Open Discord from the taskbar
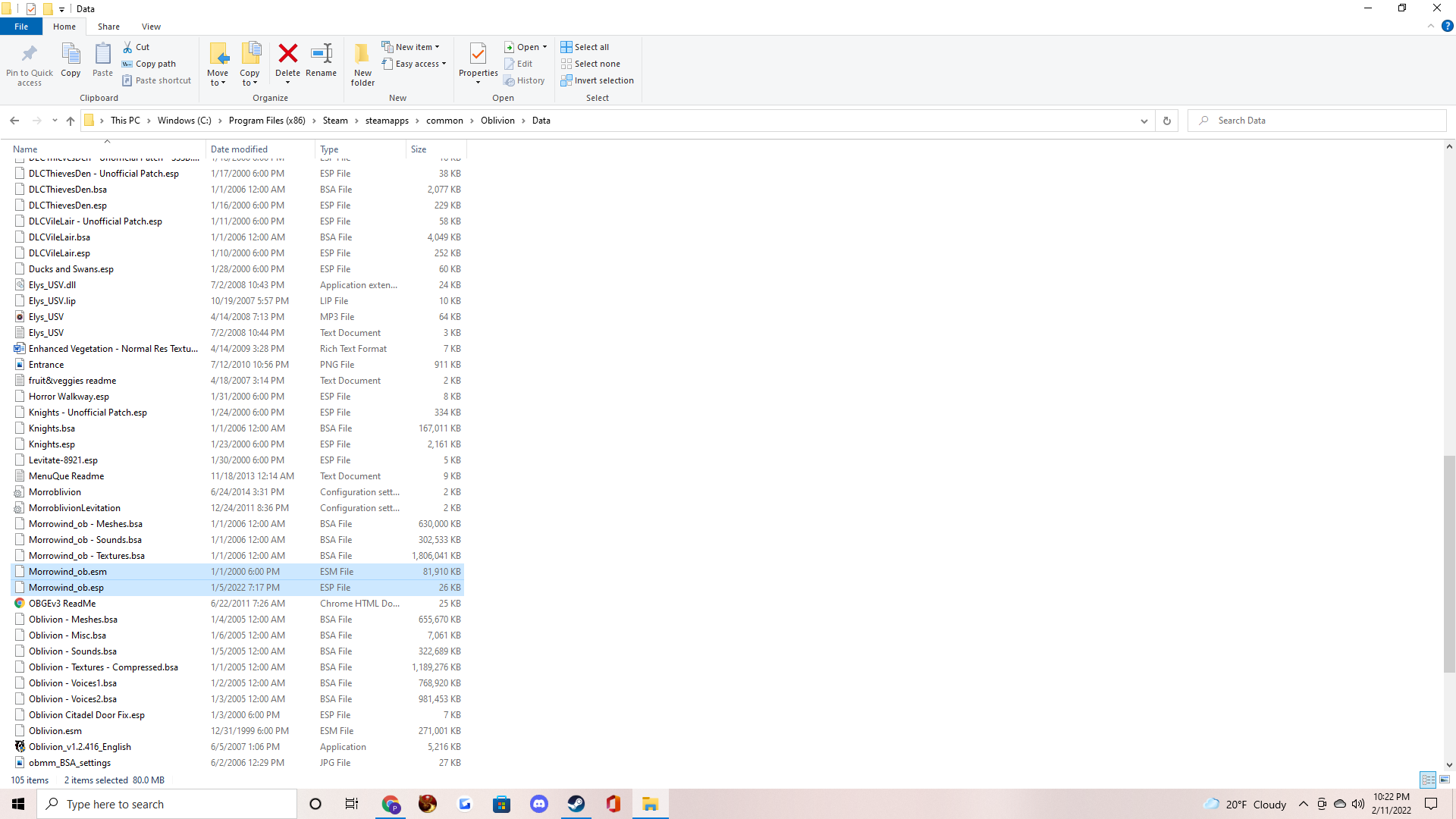 pos(539,804)
